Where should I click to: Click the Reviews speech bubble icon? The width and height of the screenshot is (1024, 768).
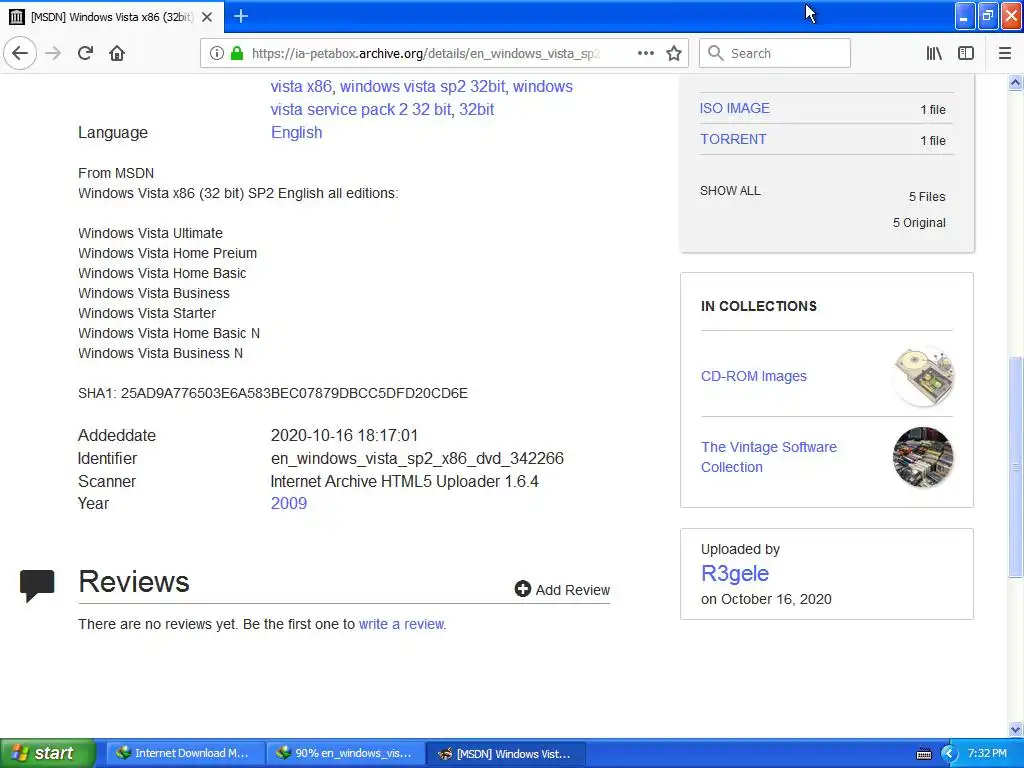[x=37, y=585]
